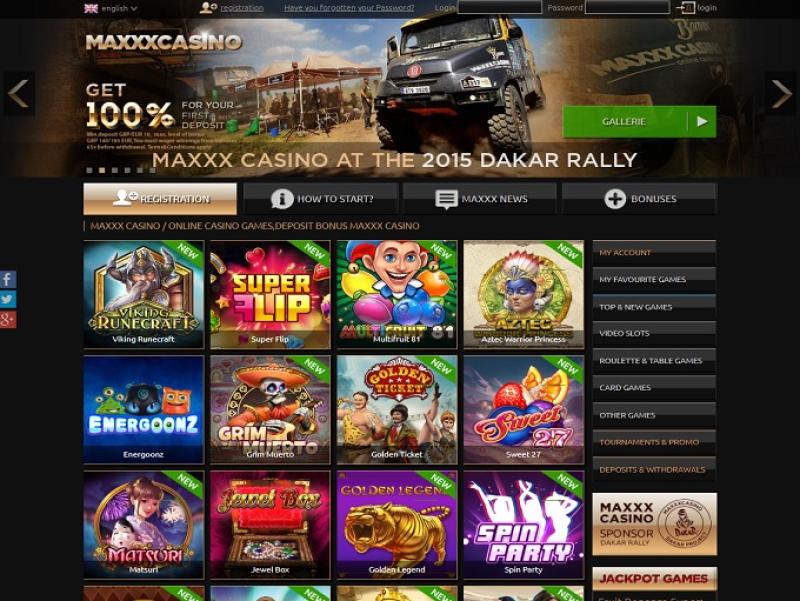Click the Twitter share icon
This screenshot has width=800, height=601.
coord(8,299)
